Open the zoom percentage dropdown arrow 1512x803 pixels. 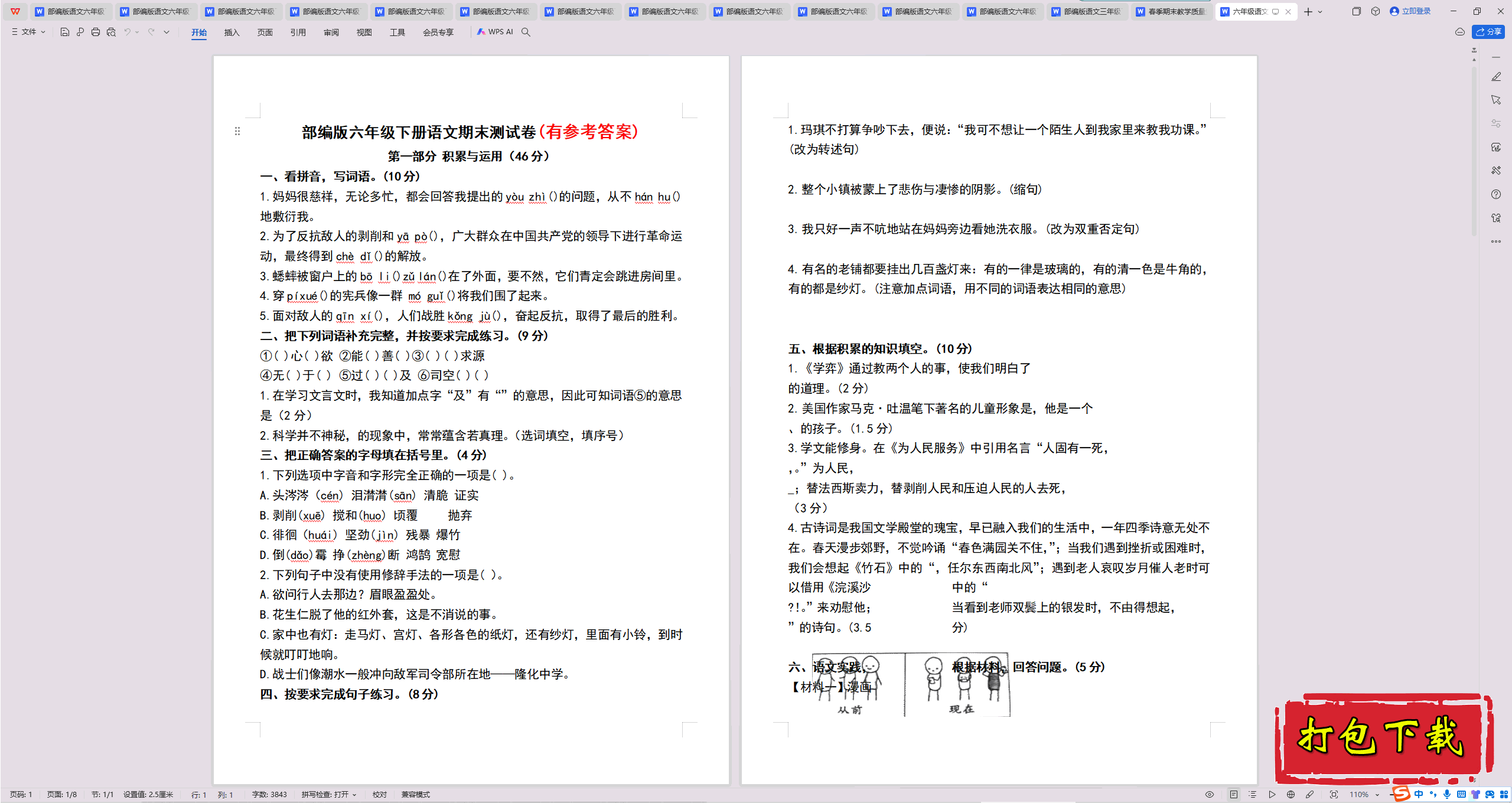(1377, 795)
